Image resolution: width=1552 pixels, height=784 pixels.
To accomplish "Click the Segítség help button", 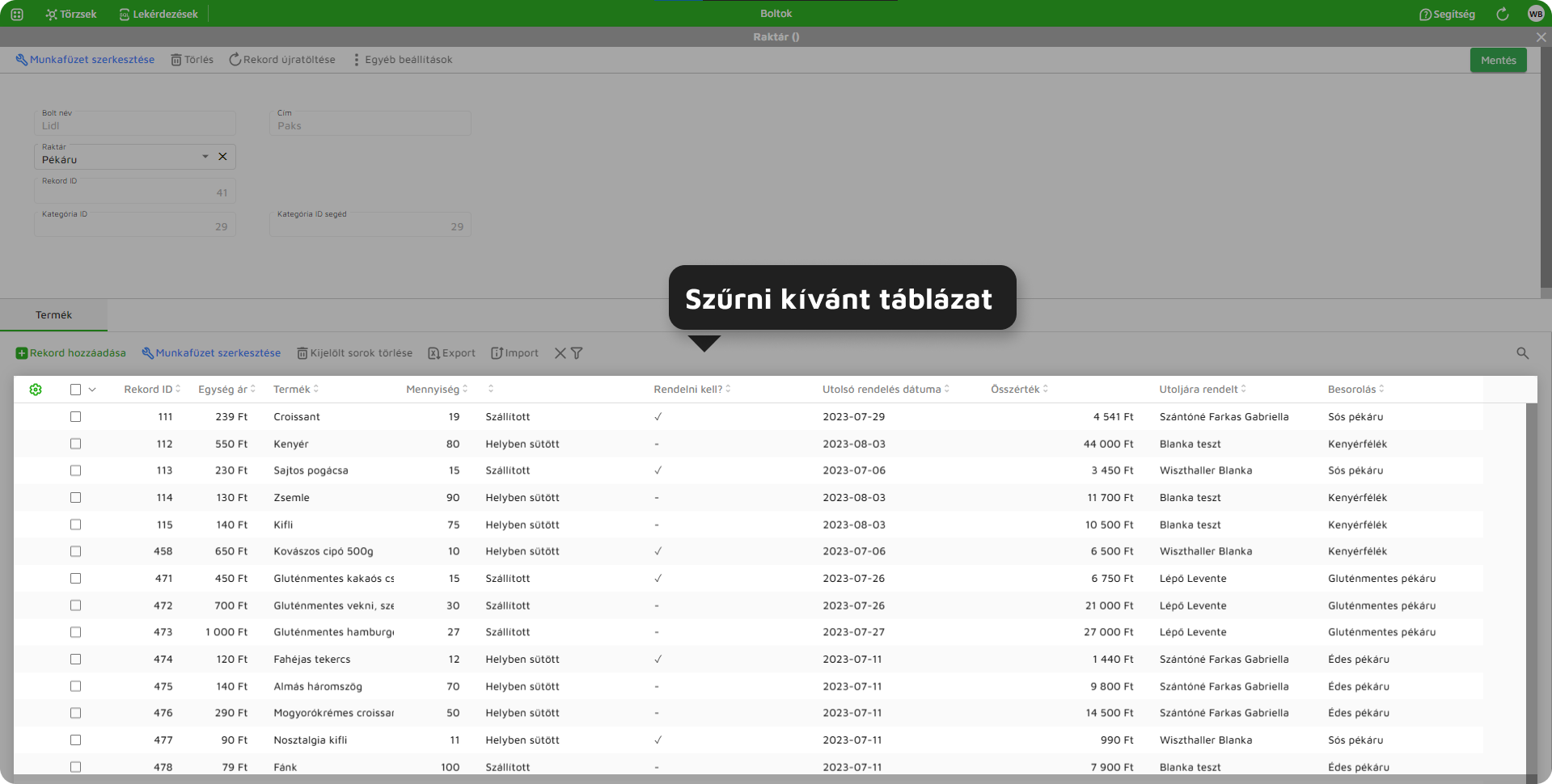I will pos(1447,14).
